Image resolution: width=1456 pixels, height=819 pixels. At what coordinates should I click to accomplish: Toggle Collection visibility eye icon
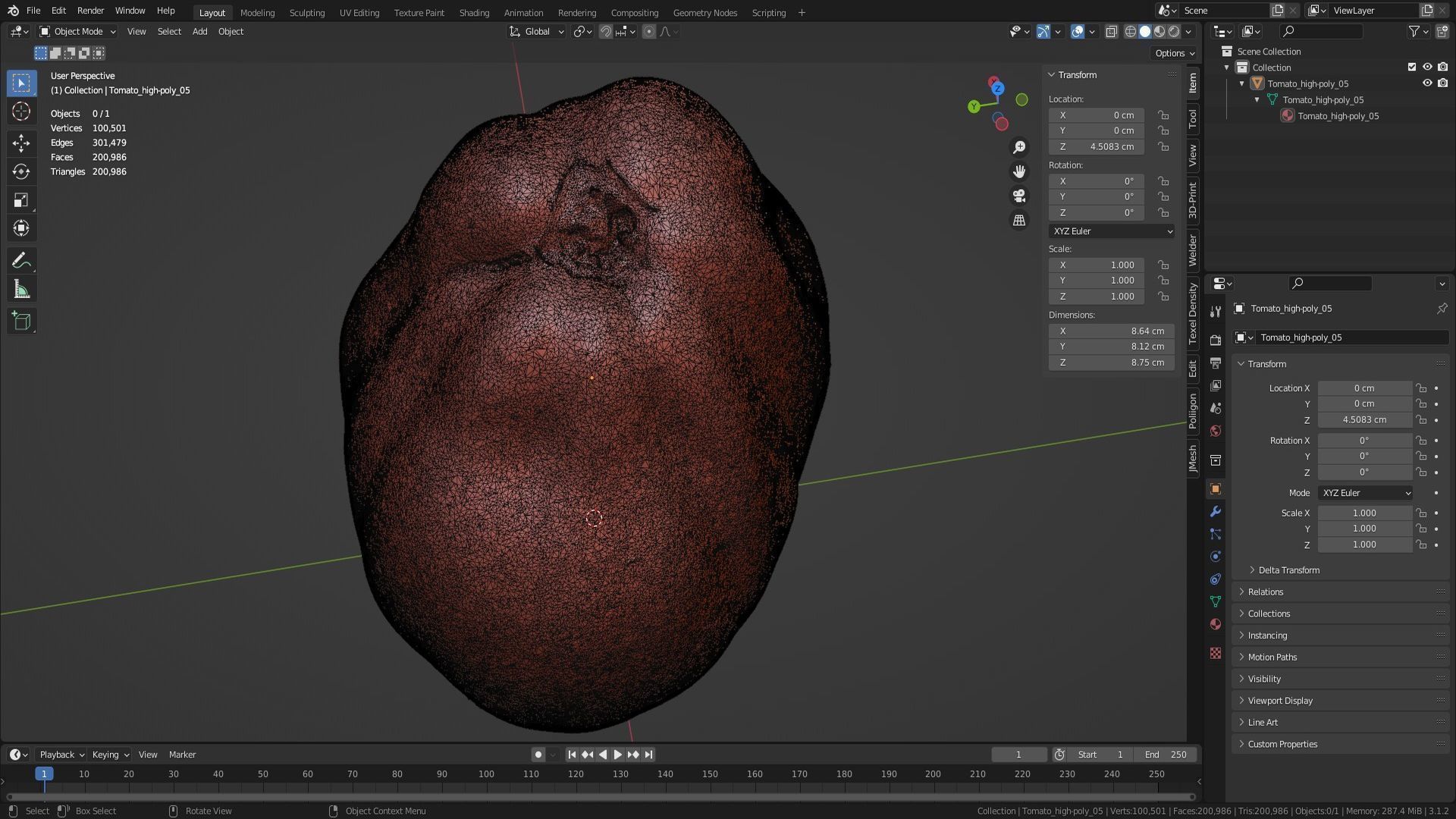point(1427,67)
